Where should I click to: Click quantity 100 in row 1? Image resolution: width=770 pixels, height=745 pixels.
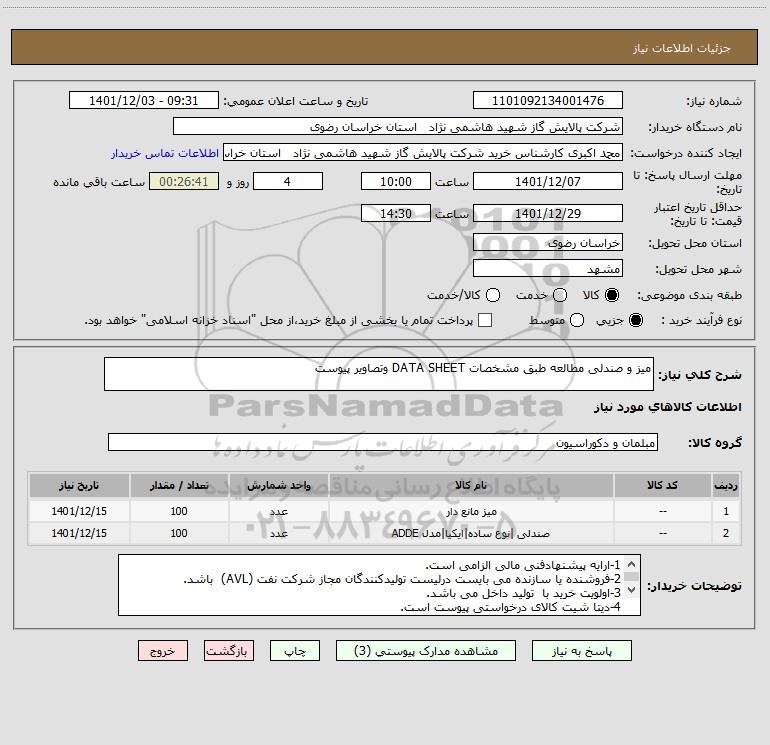(179, 511)
